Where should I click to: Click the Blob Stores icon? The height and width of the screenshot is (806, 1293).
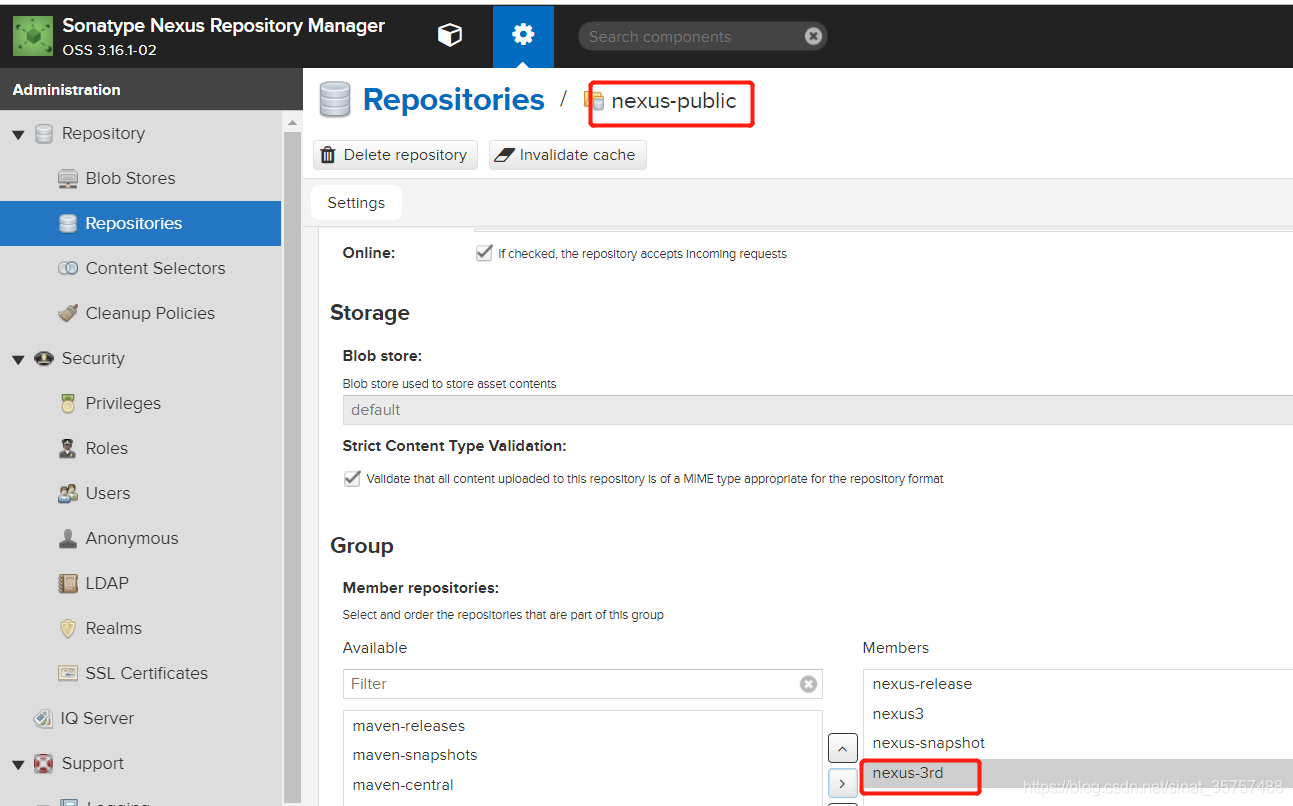pos(68,179)
